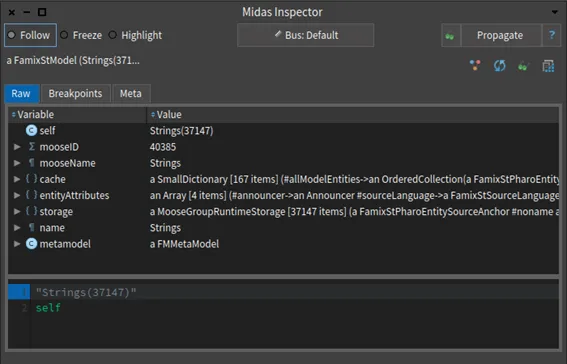Expand the mooseName row

17,163
